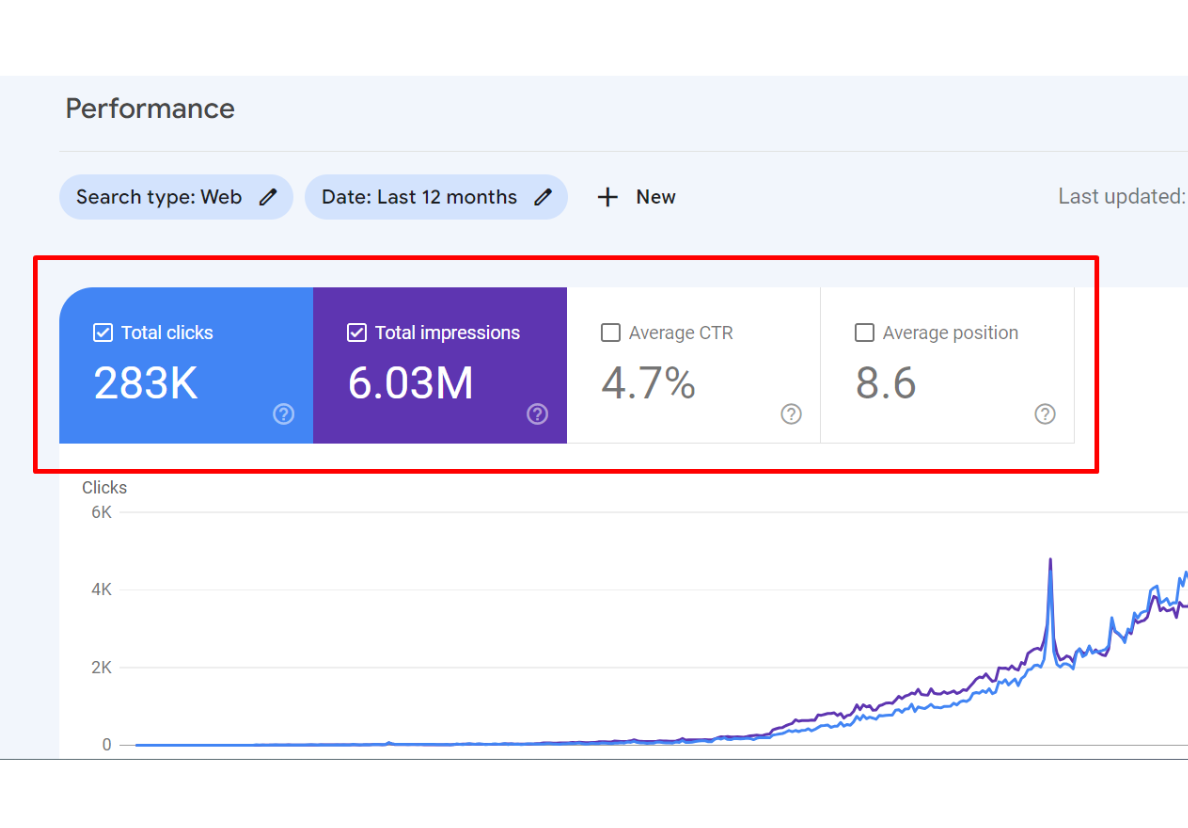Click the tallest spike peak on chart
This screenshot has height=828, width=1188.
click(1050, 561)
